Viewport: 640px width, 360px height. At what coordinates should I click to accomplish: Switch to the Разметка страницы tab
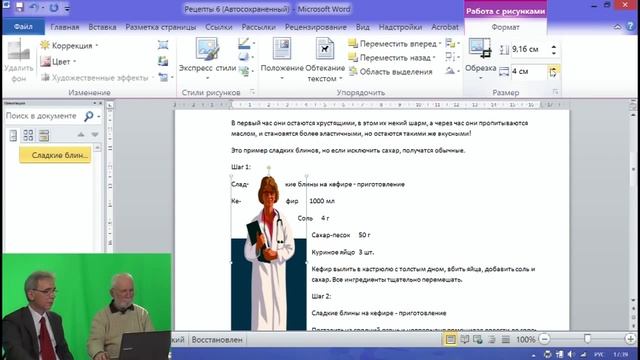coord(160,27)
